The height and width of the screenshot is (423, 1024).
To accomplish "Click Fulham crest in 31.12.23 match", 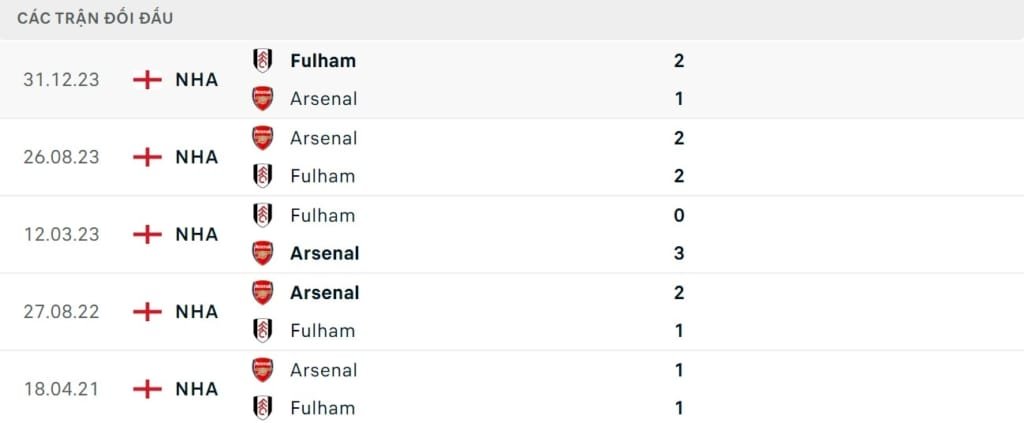I will pos(262,60).
